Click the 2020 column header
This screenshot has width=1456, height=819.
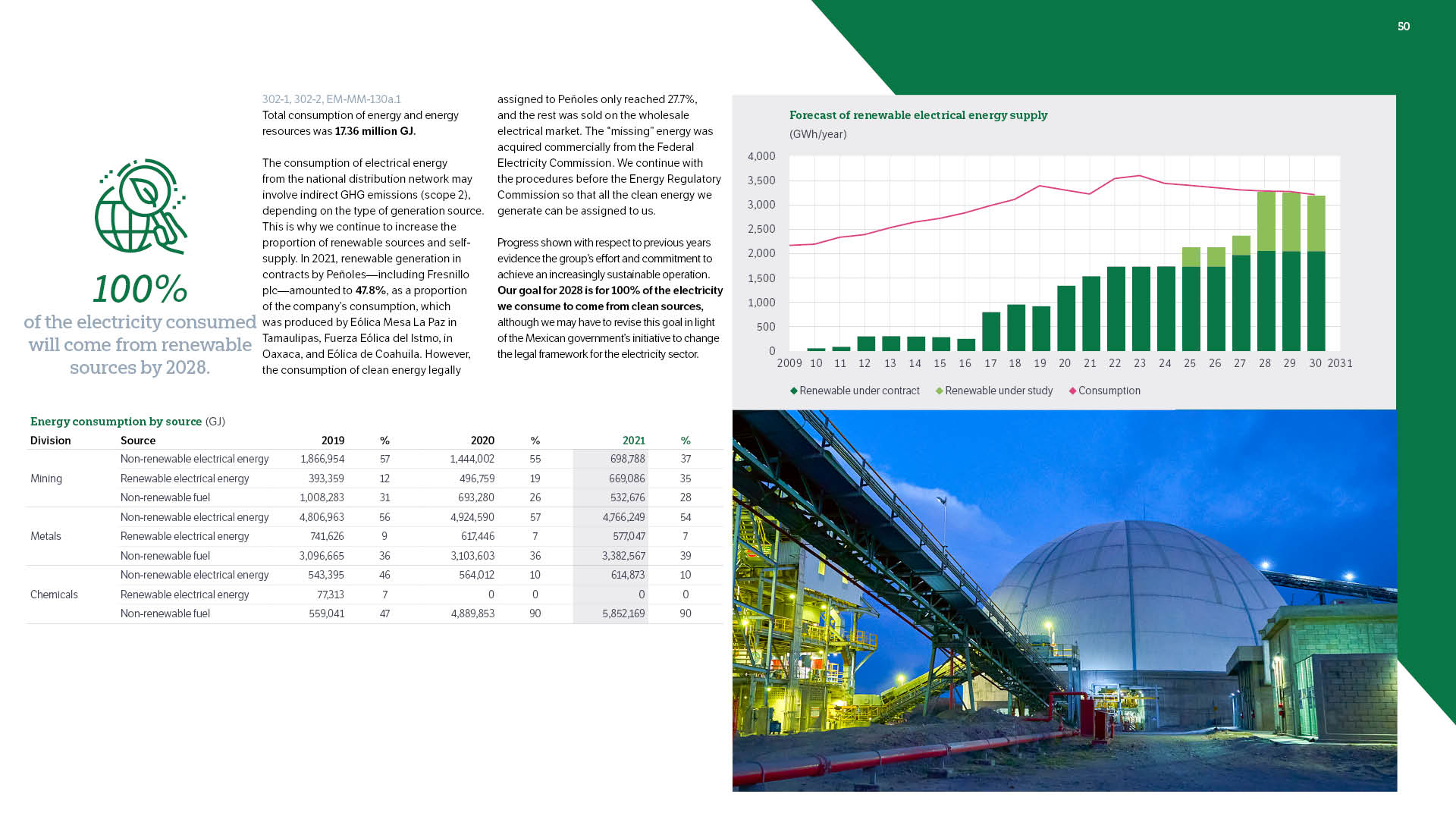(x=482, y=441)
